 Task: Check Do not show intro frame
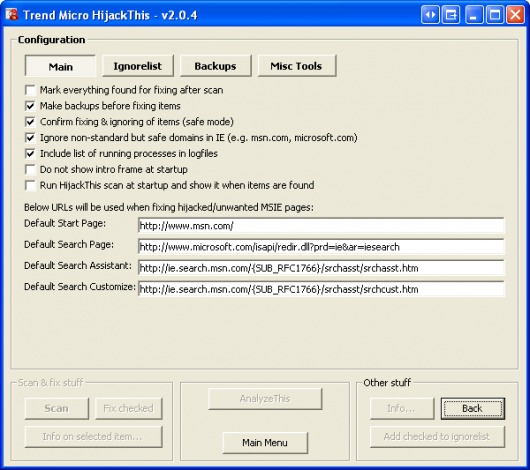[x=30, y=169]
